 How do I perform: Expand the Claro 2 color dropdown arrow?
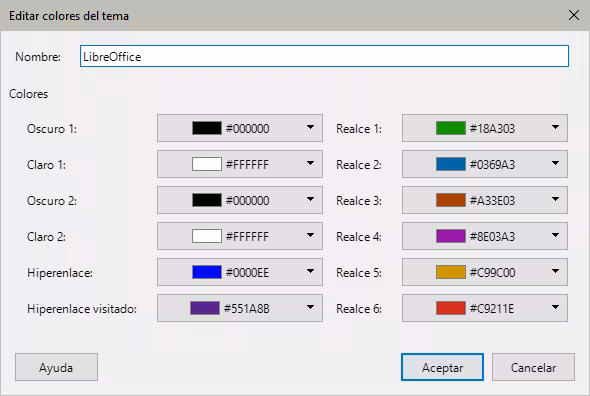click(x=310, y=236)
